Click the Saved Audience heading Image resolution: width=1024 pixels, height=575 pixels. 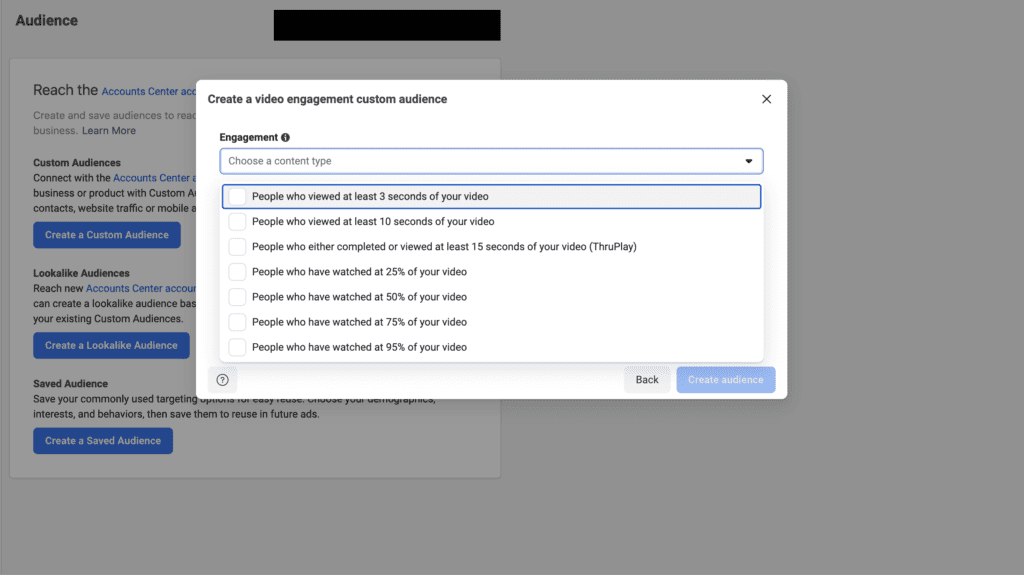tap(71, 384)
